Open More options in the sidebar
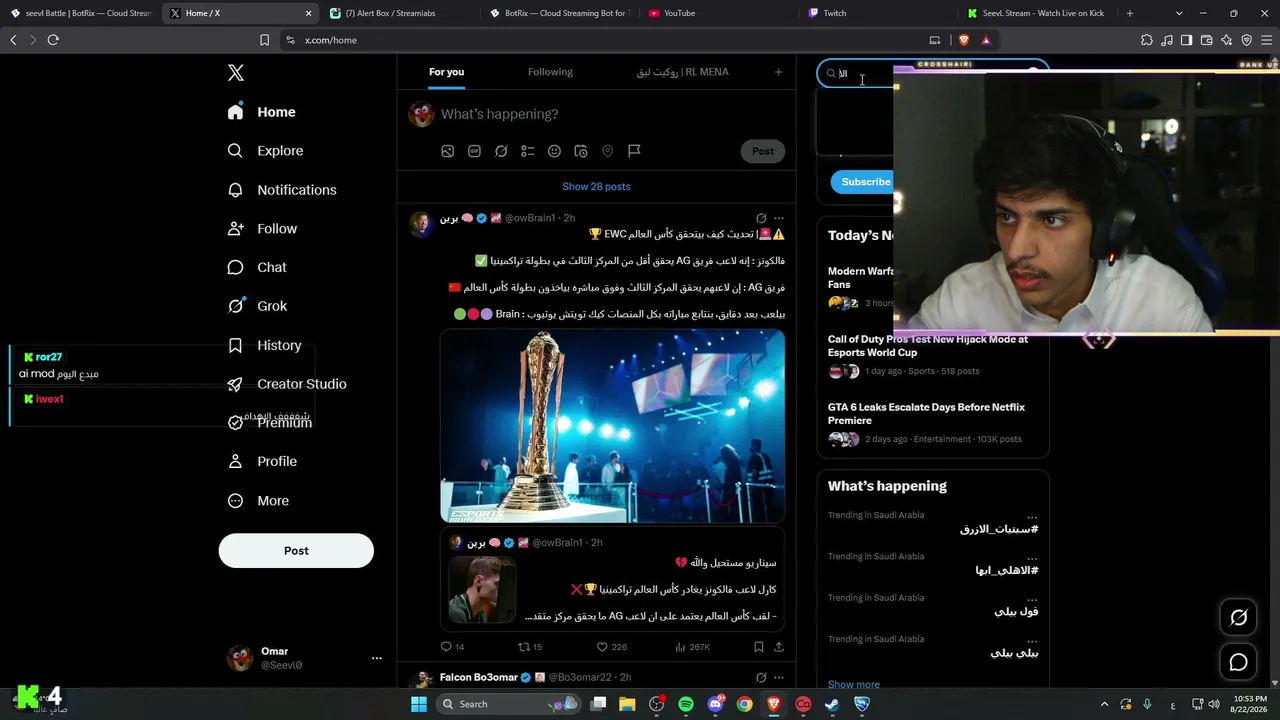The width and height of the screenshot is (1280, 720). (x=258, y=501)
